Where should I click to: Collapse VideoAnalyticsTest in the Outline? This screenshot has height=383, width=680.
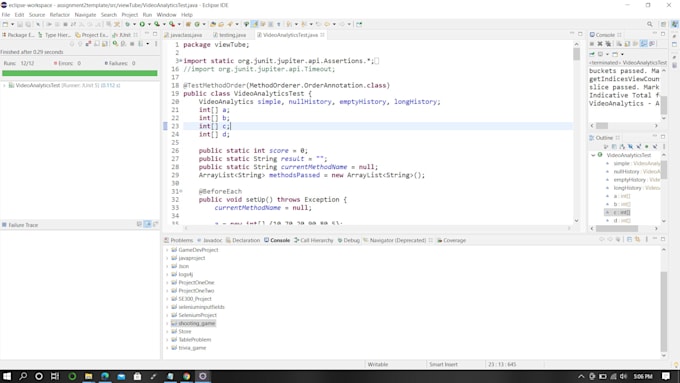point(593,155)
